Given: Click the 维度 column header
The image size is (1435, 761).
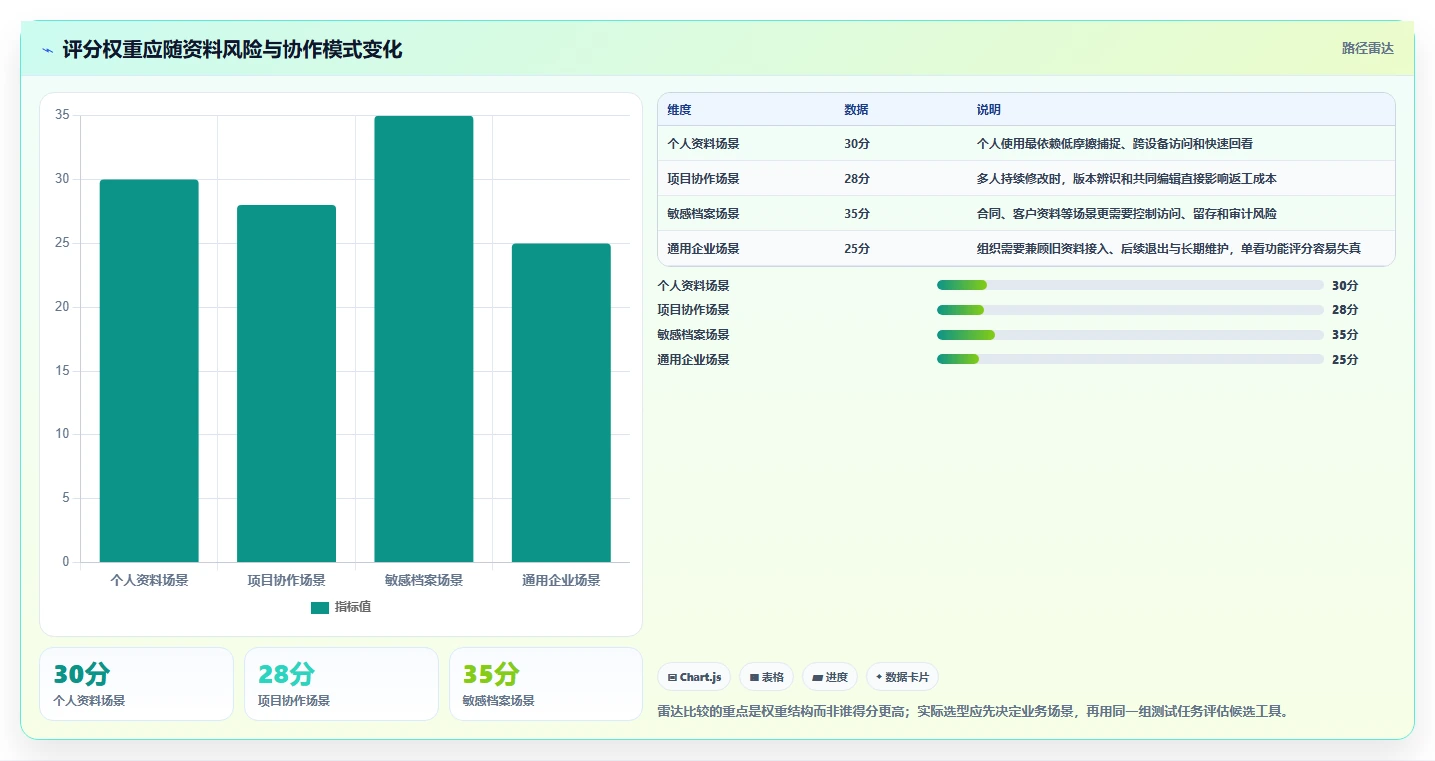Looking at the screenshot, I should [x=680, y=110].
